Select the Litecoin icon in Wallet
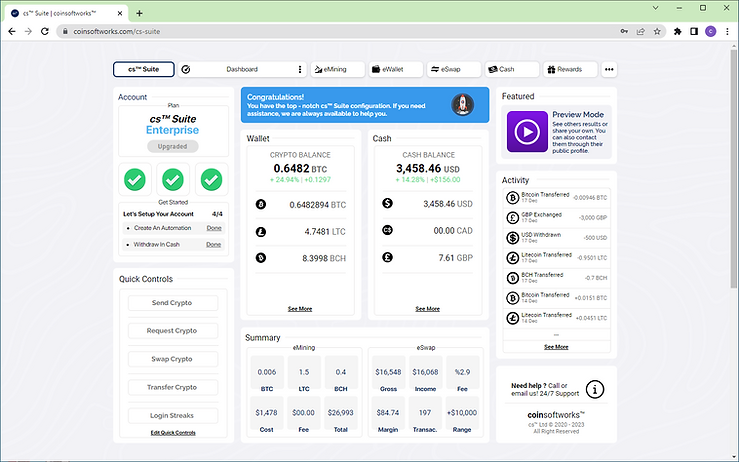This screenshot has width=739, height=462. click(261, 231)
